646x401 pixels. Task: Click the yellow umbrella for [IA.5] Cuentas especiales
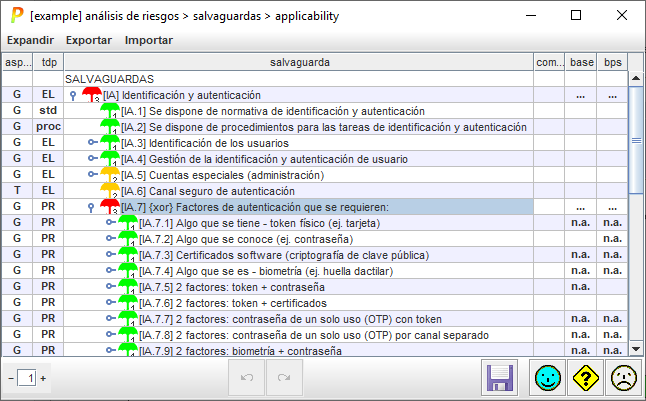110,174
